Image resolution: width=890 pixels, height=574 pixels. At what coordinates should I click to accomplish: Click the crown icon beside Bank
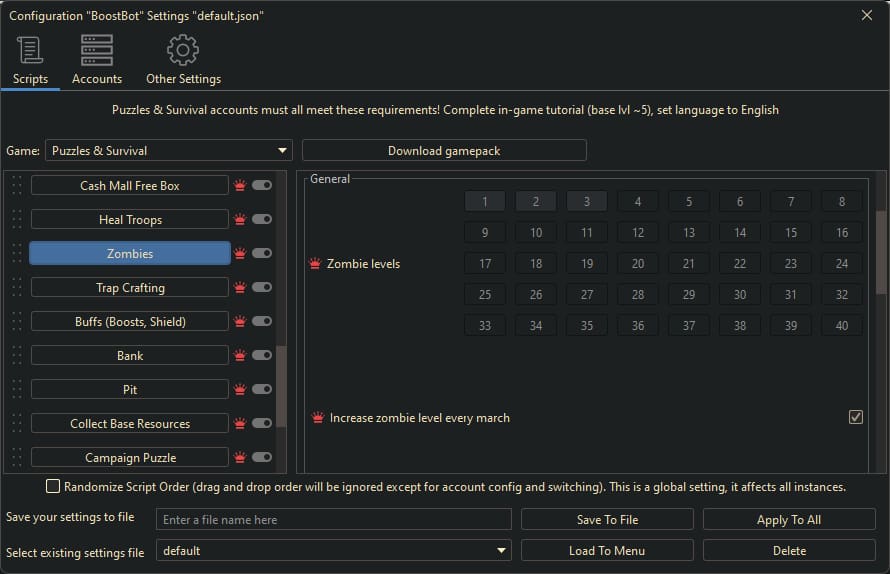tap(240, 356)
